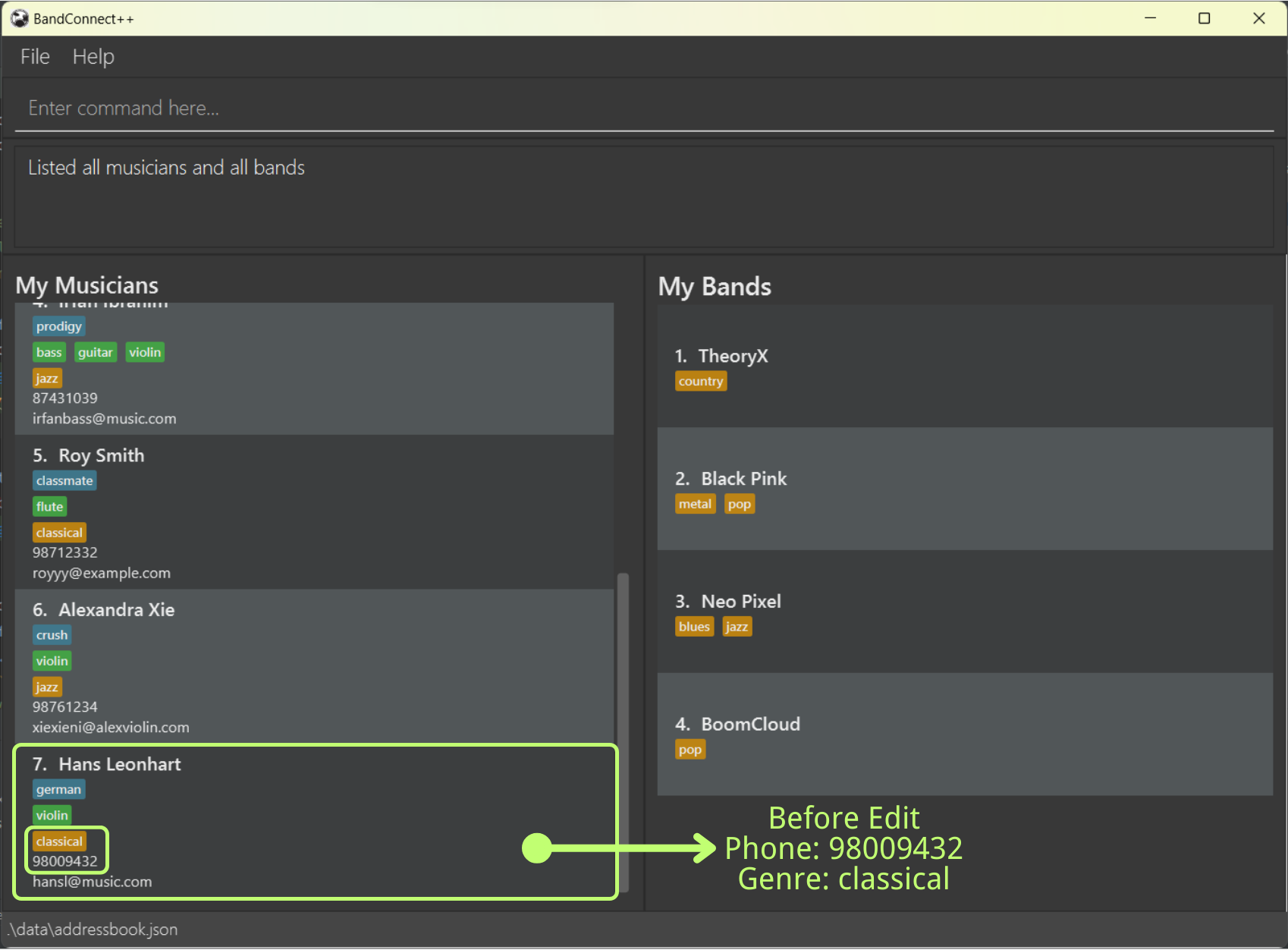Maximize the BandConnect++ window
The width and height of the screenshot is (1288, 950).
coord(1205,18)
